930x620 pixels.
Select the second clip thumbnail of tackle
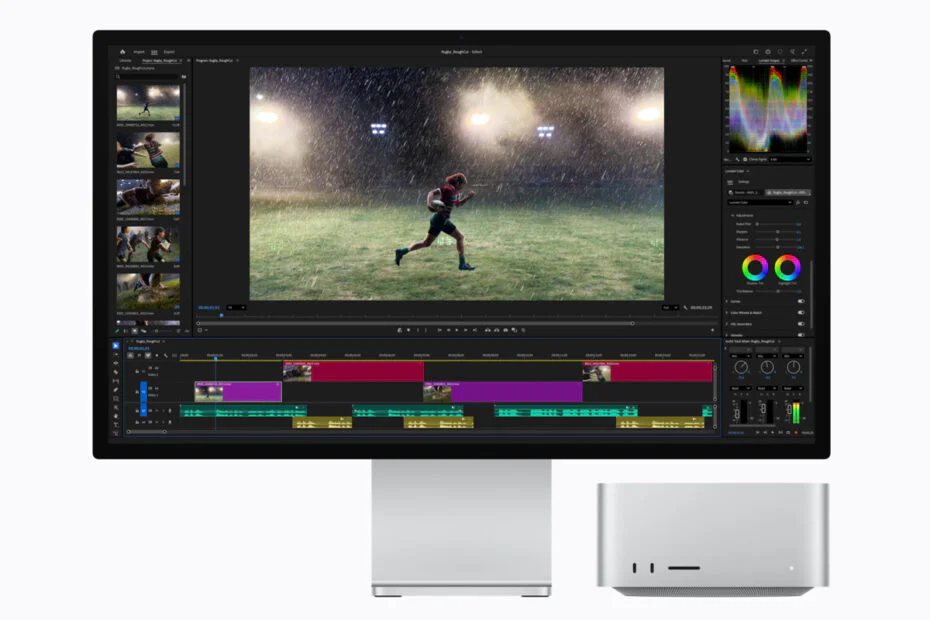[148, 150]
